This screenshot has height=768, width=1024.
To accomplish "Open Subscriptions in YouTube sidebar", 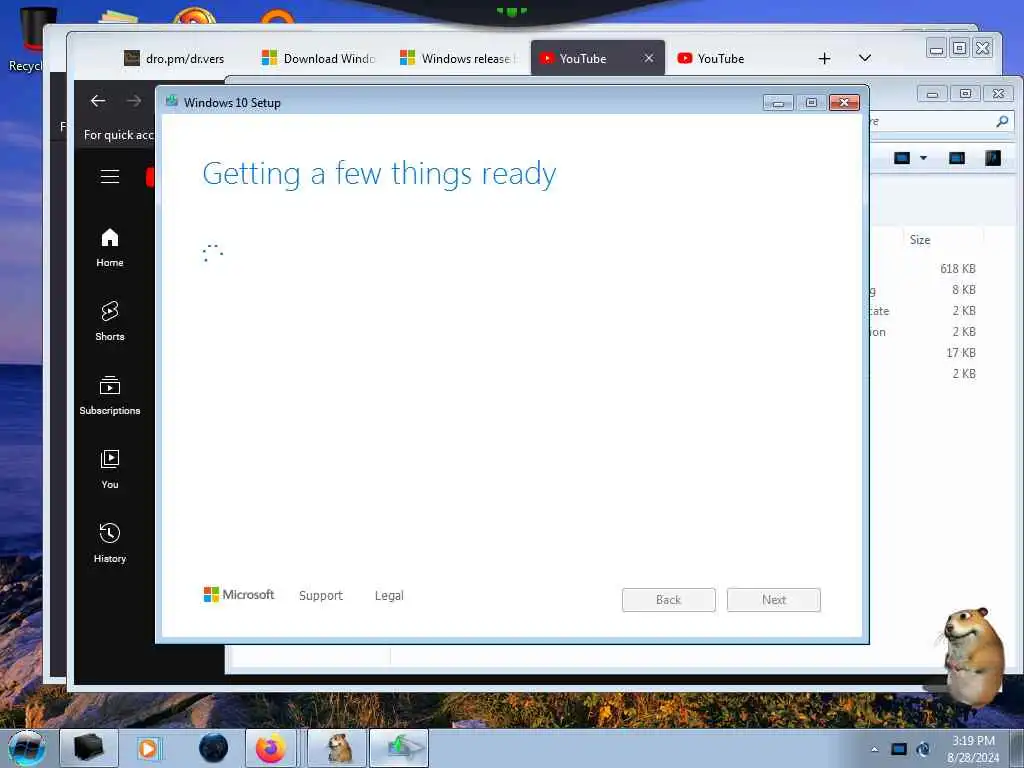I will [x=110, y=396].
